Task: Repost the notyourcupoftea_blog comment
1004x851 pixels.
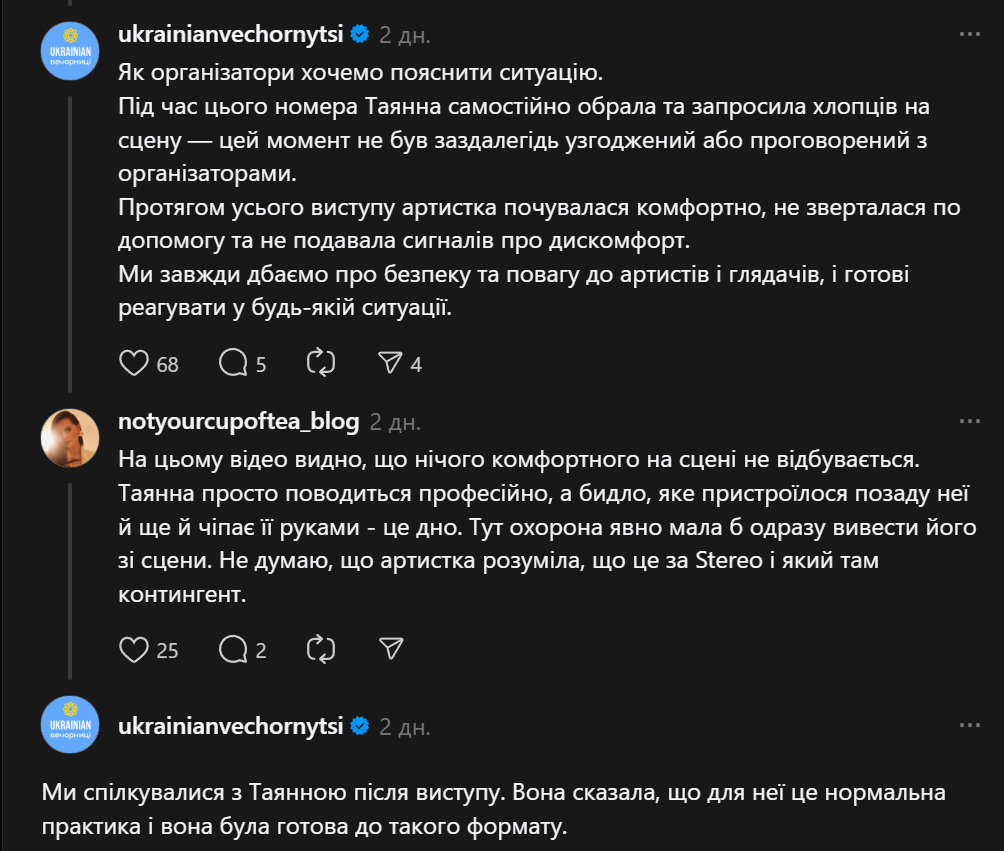Action: 322,650
